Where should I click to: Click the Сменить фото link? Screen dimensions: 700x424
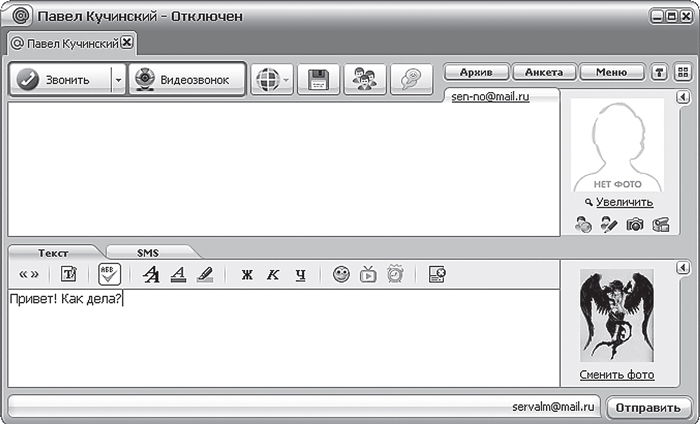(x=616, y=375)
